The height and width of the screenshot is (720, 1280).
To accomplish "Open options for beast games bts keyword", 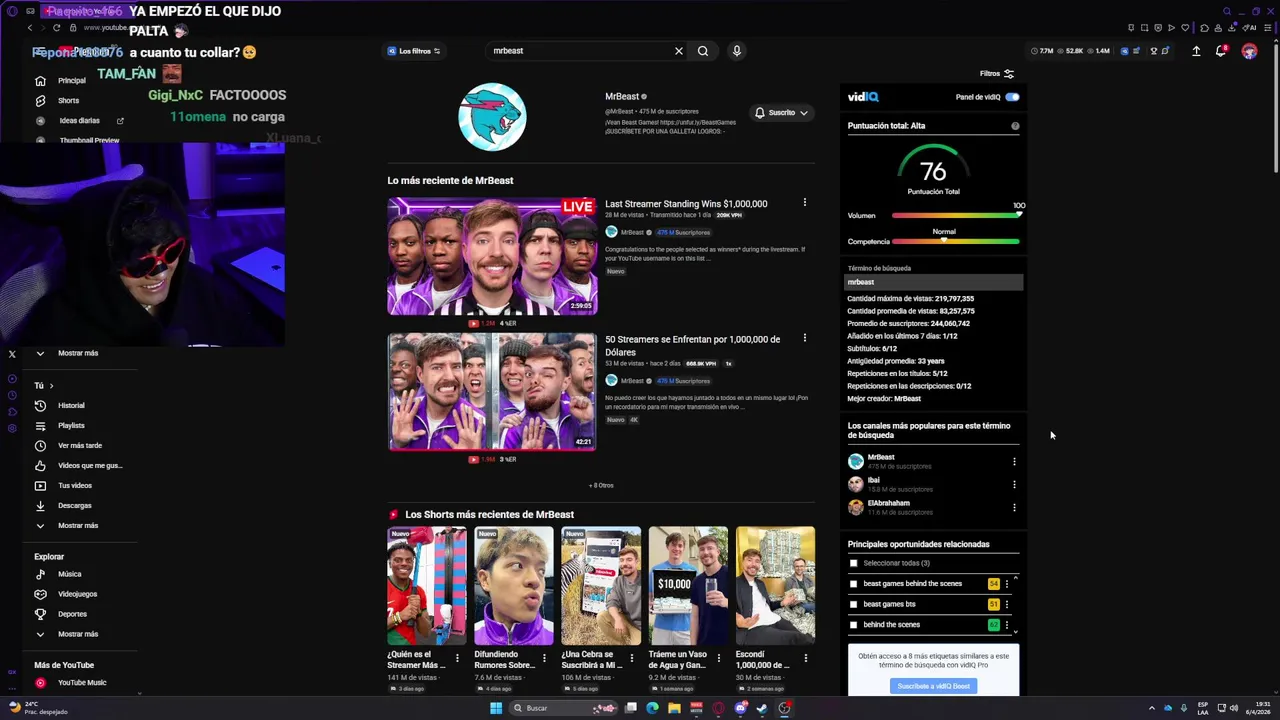I will pos(1007,604).
